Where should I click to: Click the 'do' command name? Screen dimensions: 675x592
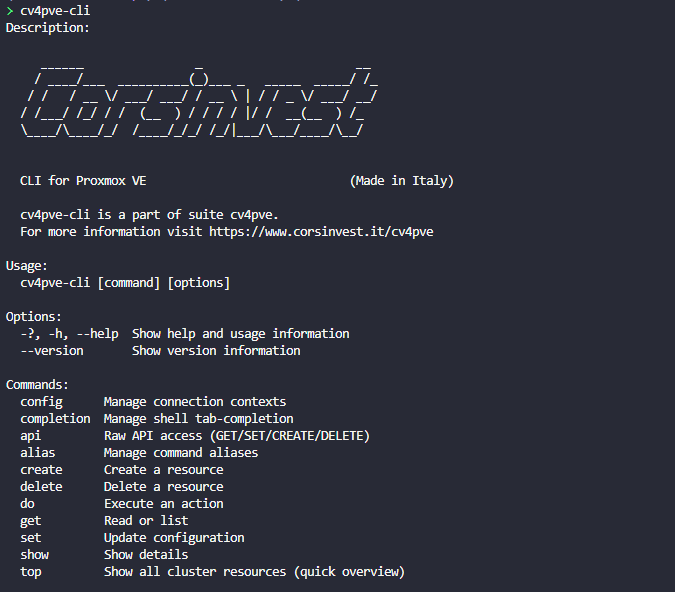click(27, 504)
